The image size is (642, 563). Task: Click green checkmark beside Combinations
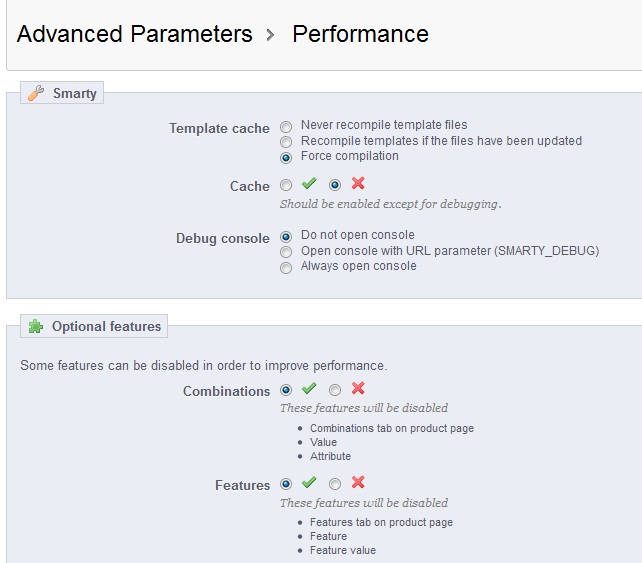pyautogui.click(x=309, y=388)
